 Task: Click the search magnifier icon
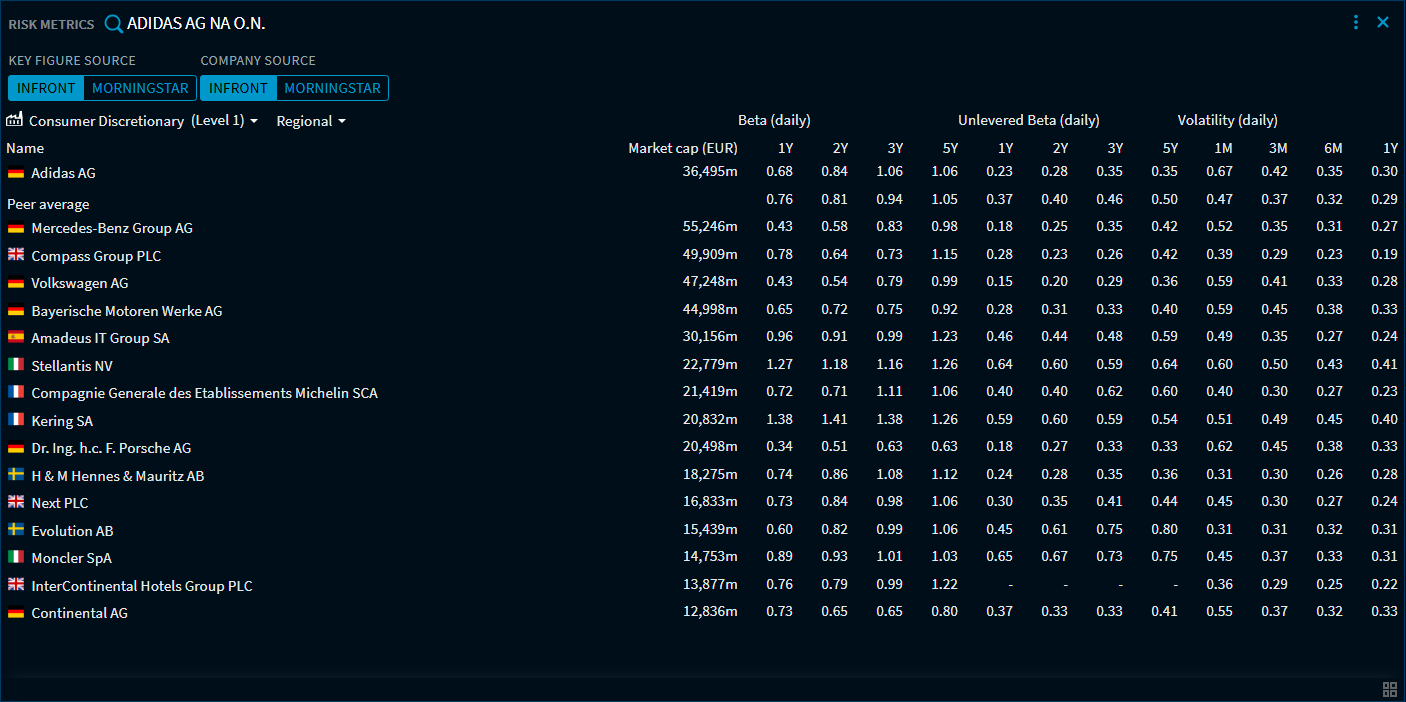pyautogui.click(x=113, y=24)
